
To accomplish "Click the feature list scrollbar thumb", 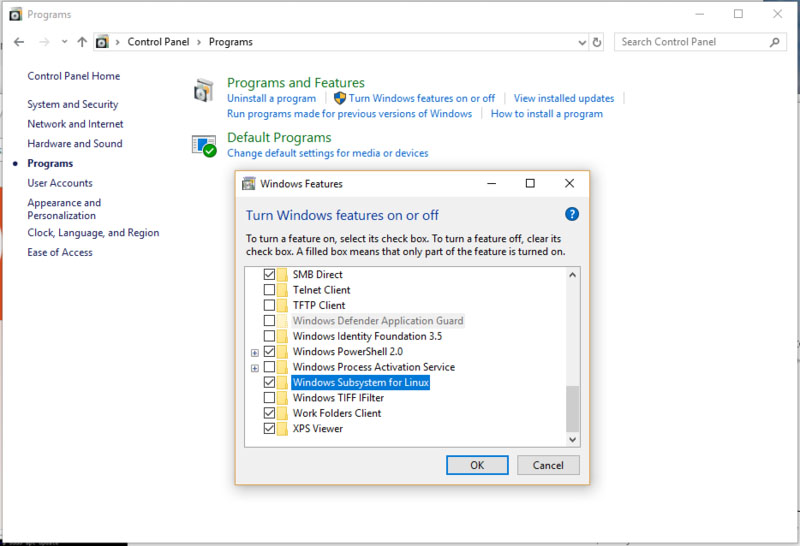I will click(x=572, y=408).
